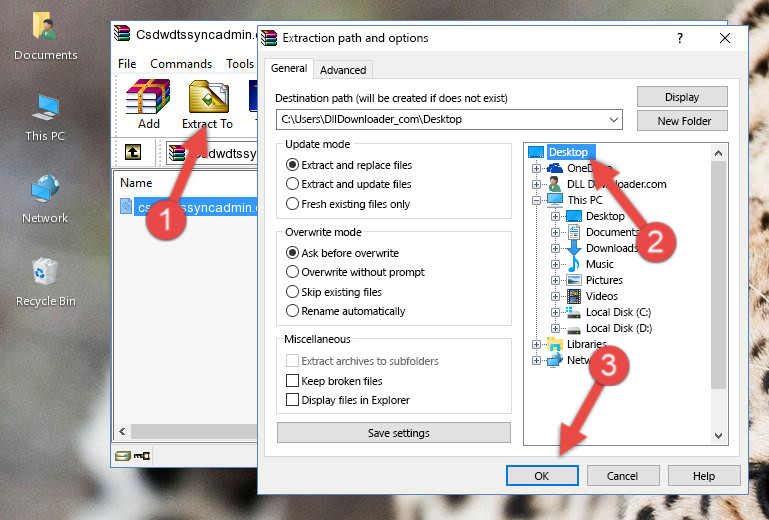This screenshot has width=769, height=520.
Task: Open the WinRAR Commands menu
Action: pyautogui.click(x=181, y=64)
